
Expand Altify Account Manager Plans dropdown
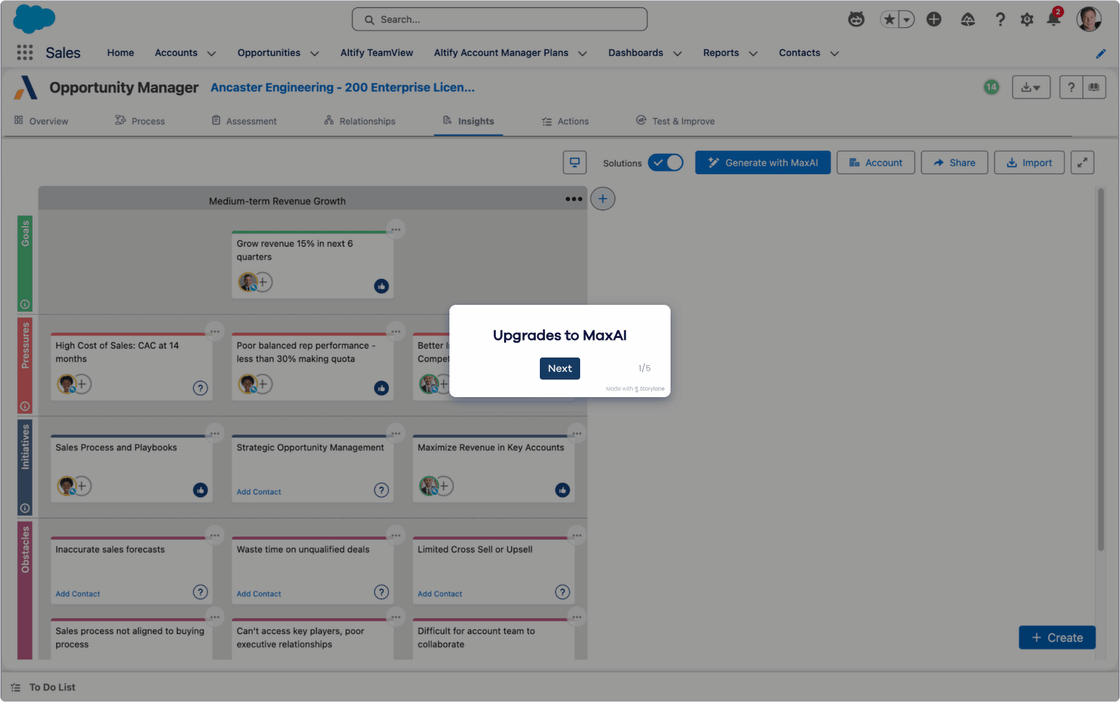point(582,54)
